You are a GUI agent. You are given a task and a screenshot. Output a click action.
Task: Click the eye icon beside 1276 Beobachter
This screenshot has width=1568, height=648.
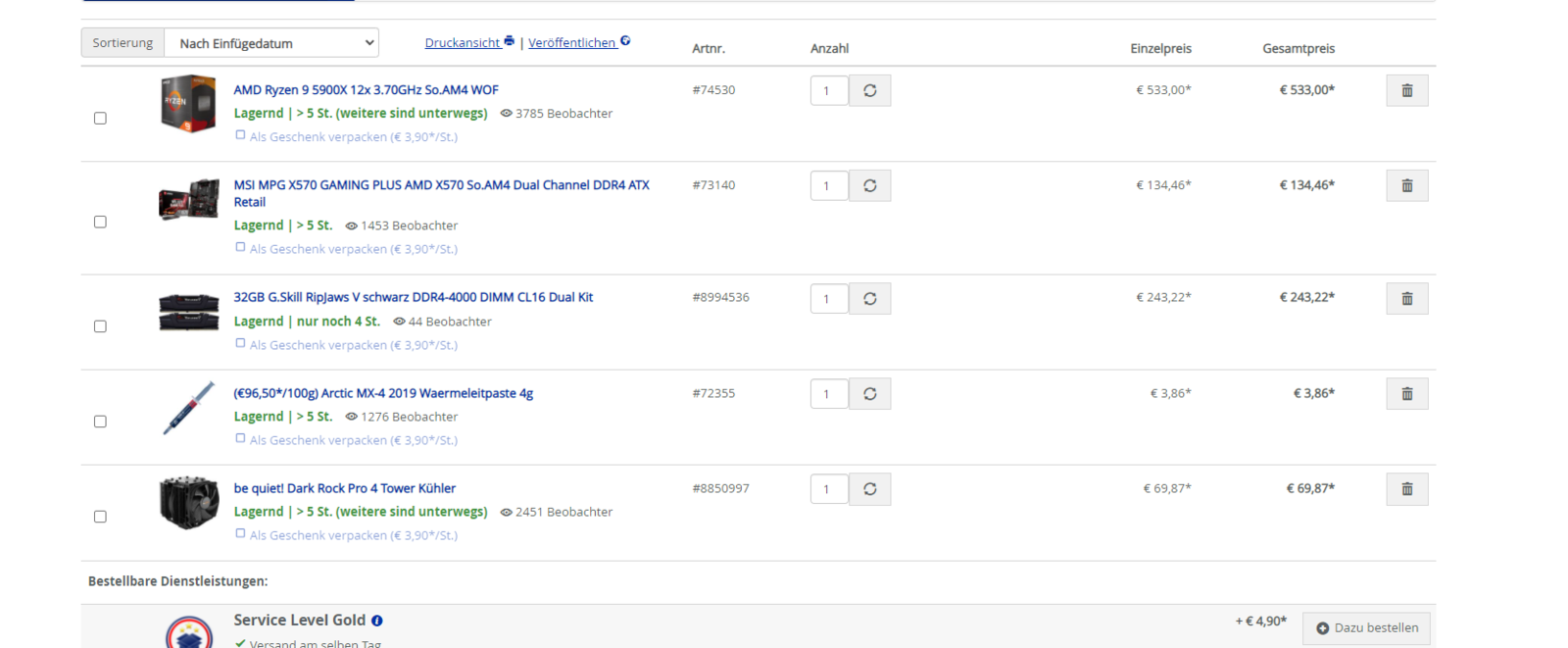coord(351,417)
